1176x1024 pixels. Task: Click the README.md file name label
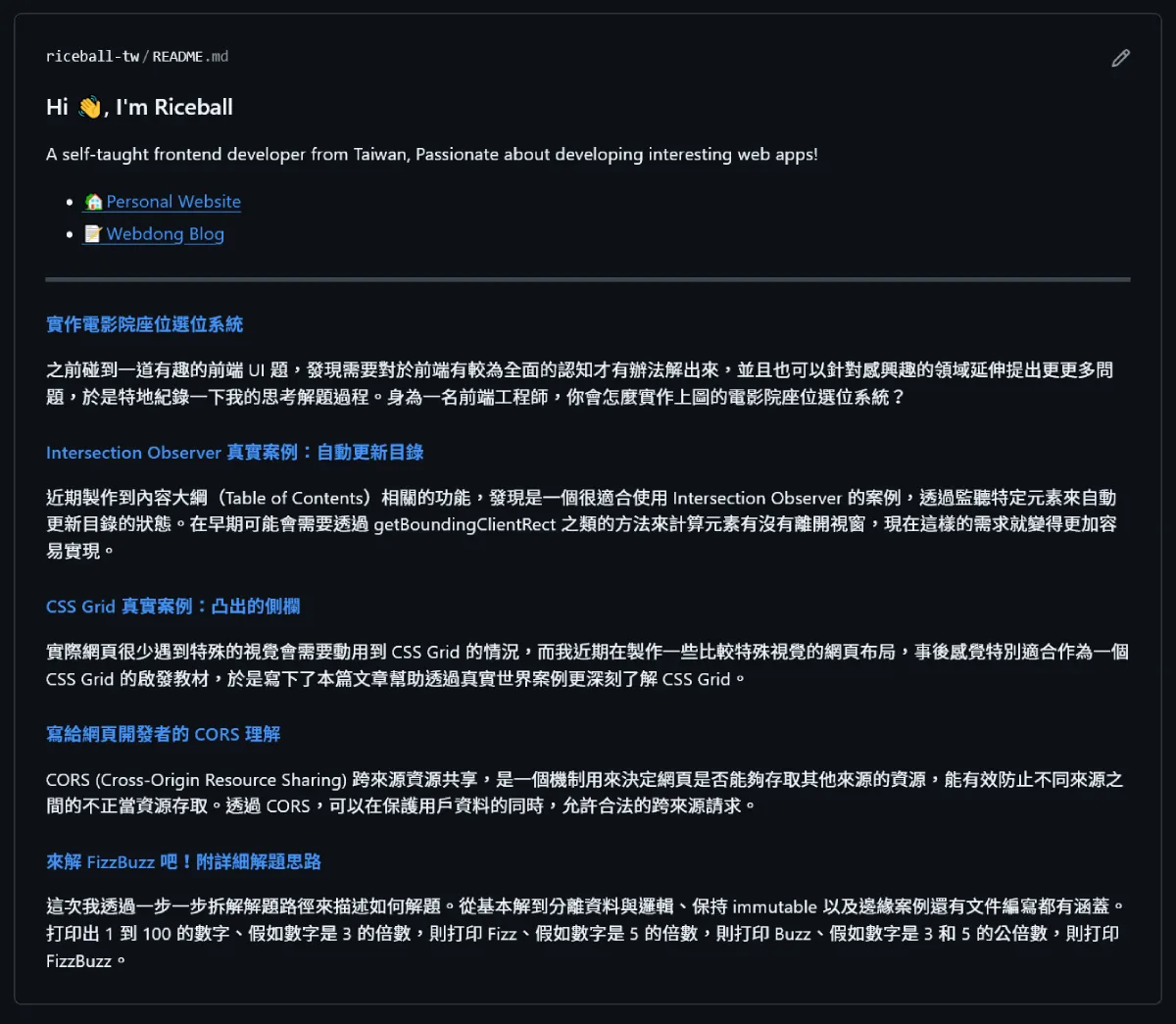pos(190,57)
